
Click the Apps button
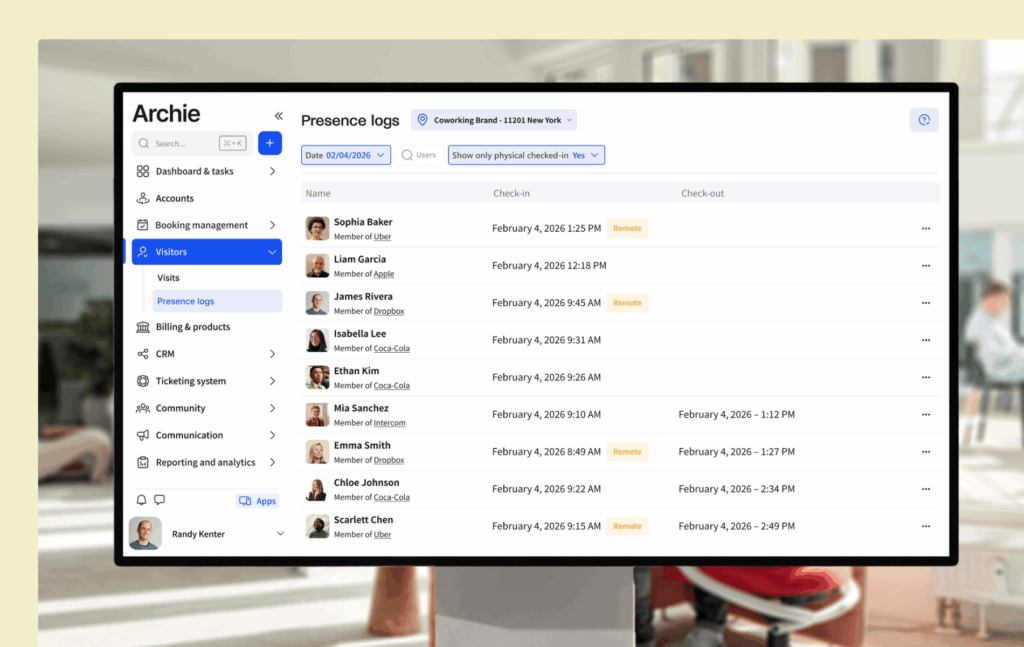[257, 501]
